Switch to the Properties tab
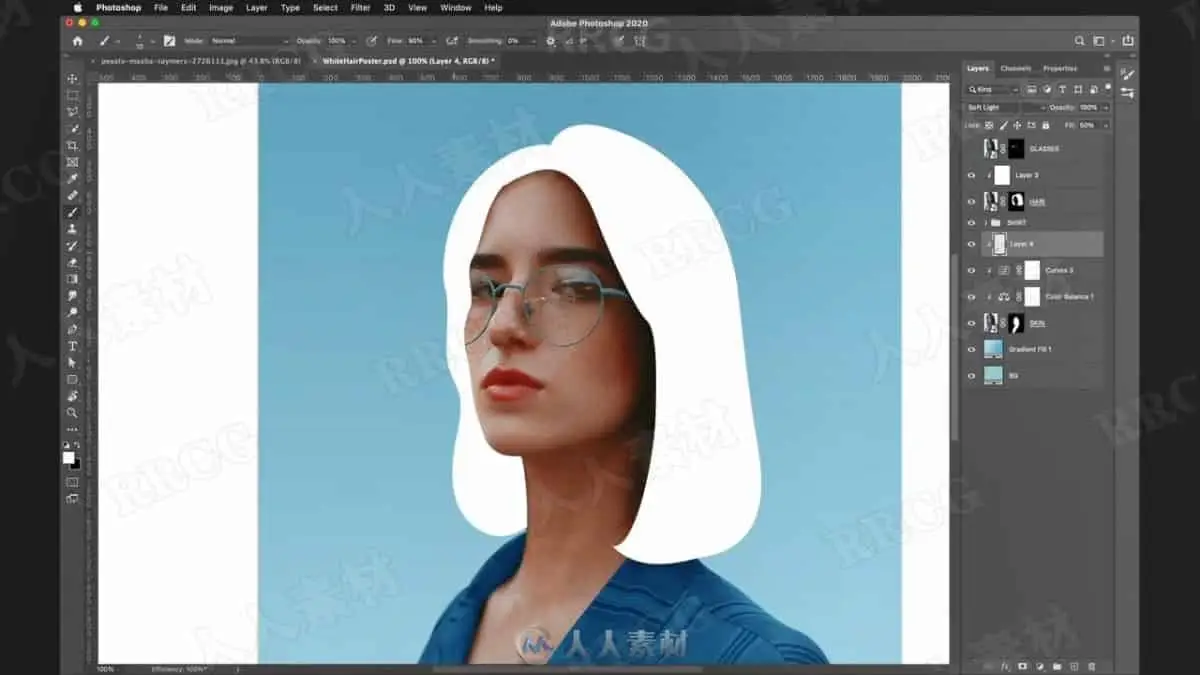Image resolution: width=1200 pixels, height=675 pixels. click(1060, 68)
